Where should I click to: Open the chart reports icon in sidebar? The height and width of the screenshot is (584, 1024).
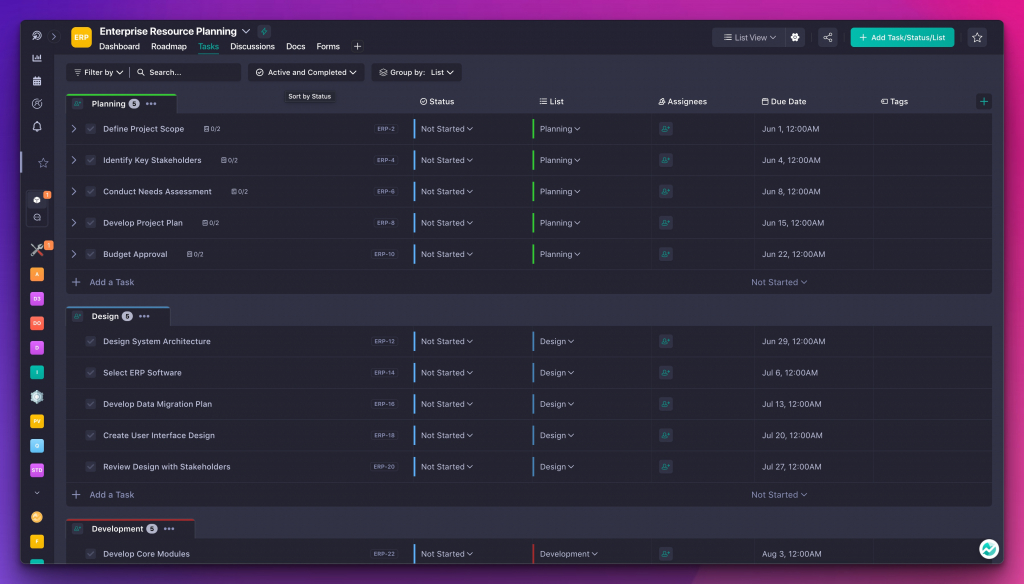pos(37,58)
